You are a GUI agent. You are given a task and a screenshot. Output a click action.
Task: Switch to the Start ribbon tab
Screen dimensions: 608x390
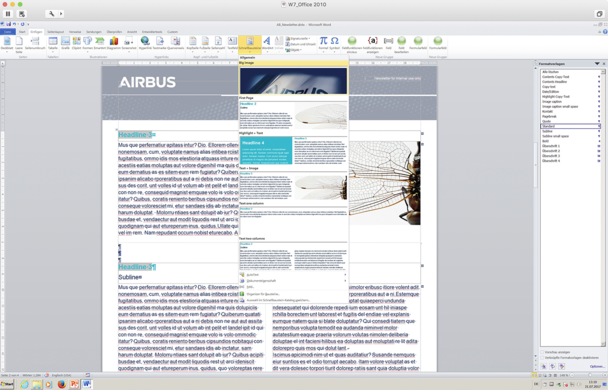22,32
